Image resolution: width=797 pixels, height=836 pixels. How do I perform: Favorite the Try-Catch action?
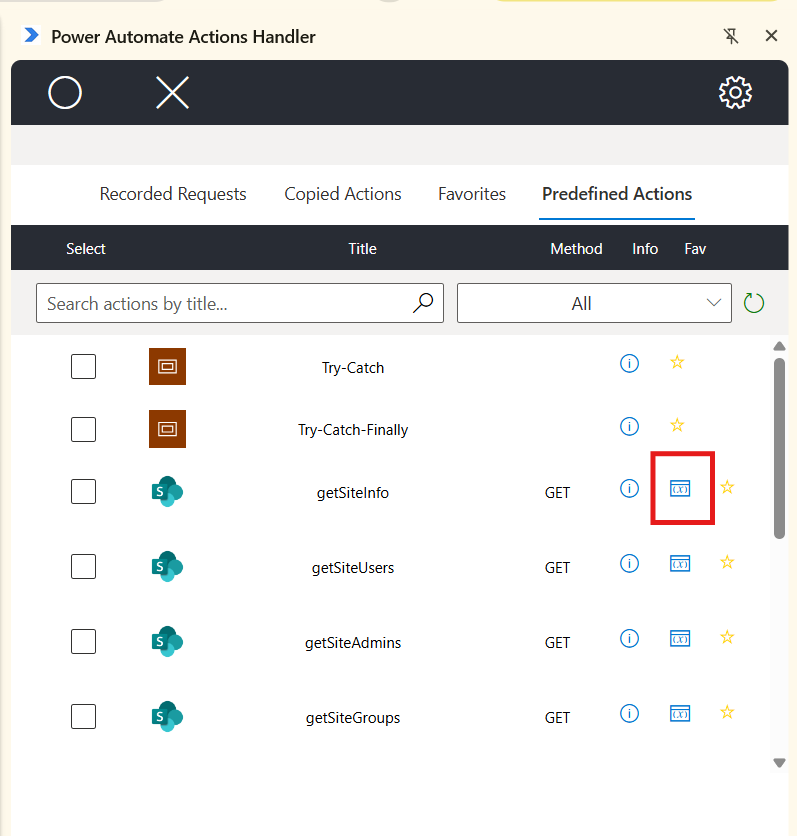(x=677, y=363)
